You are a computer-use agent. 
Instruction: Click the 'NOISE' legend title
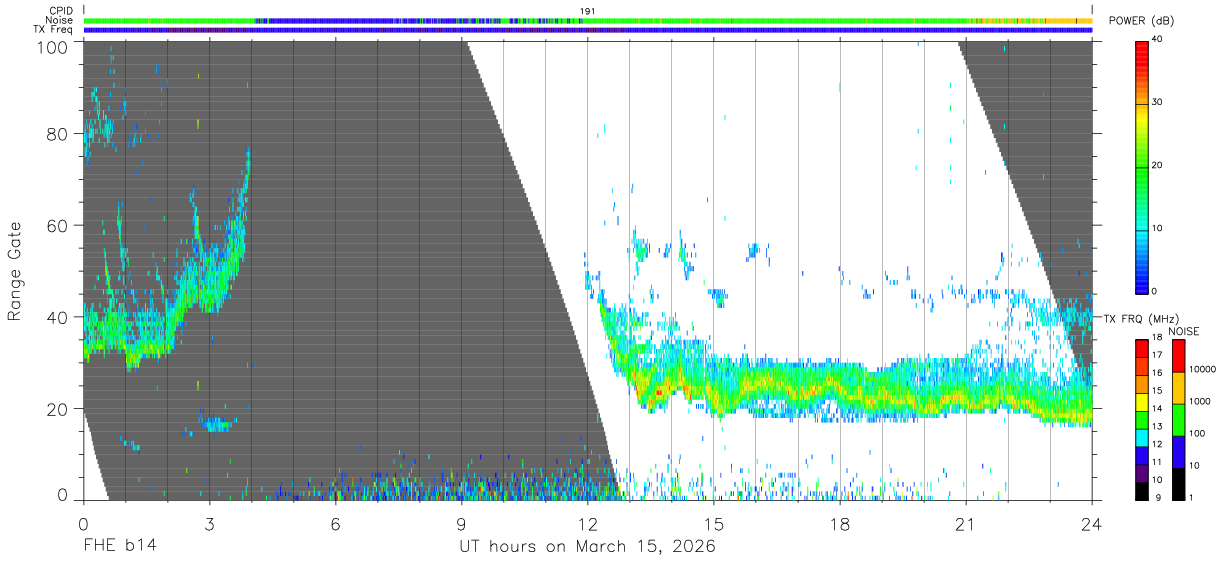(1184, 331)
